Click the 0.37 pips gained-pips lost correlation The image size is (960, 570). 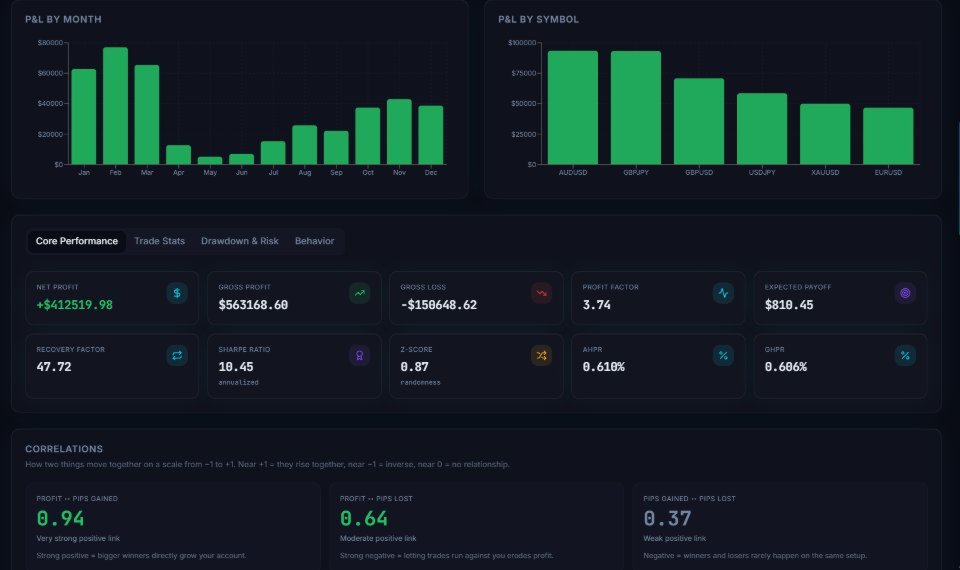tap(667, 519)
